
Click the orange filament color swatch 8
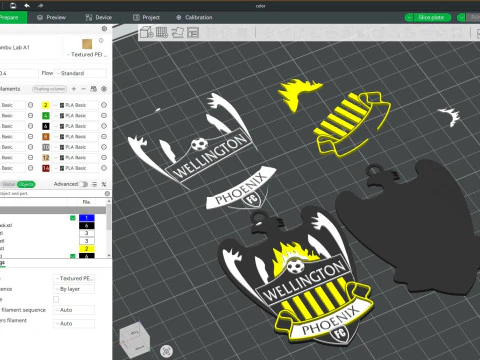[46, 137]
